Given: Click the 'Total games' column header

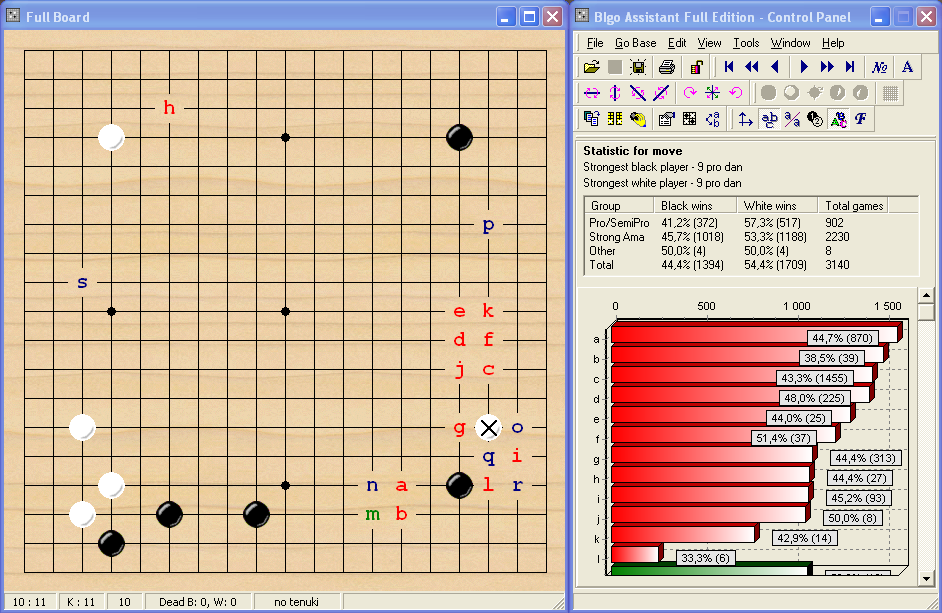Looking at the screenshot, I should coord(853,206).
